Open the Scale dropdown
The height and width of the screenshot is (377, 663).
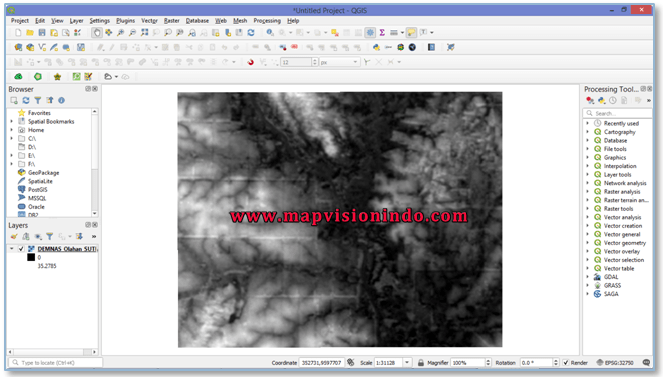click(407, 363)
